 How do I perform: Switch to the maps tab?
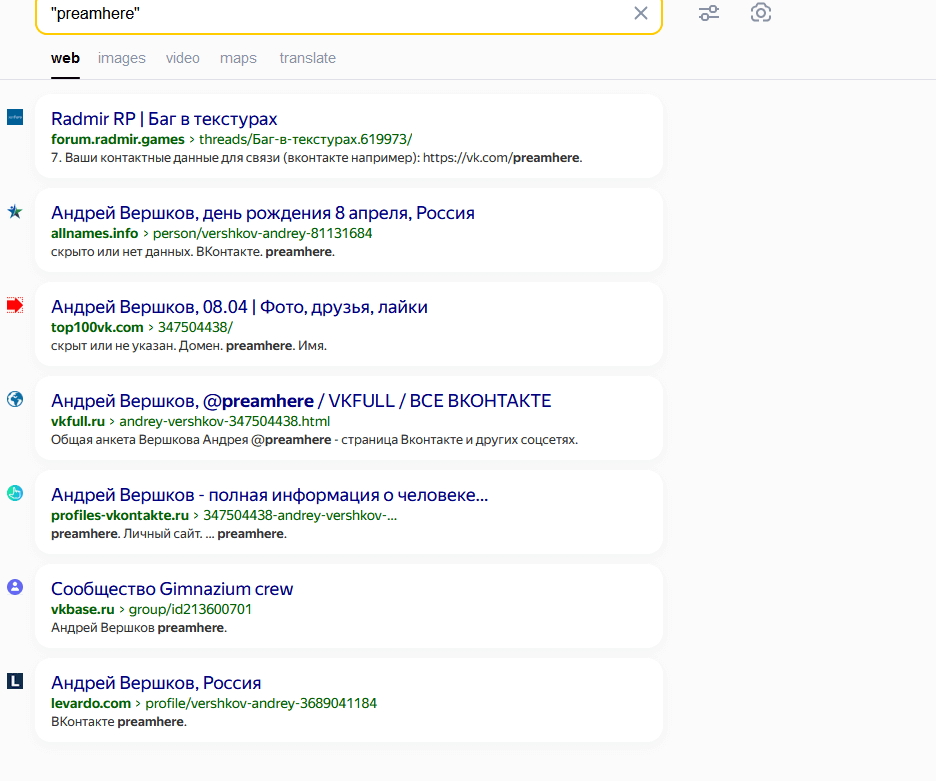coord(238,58)
